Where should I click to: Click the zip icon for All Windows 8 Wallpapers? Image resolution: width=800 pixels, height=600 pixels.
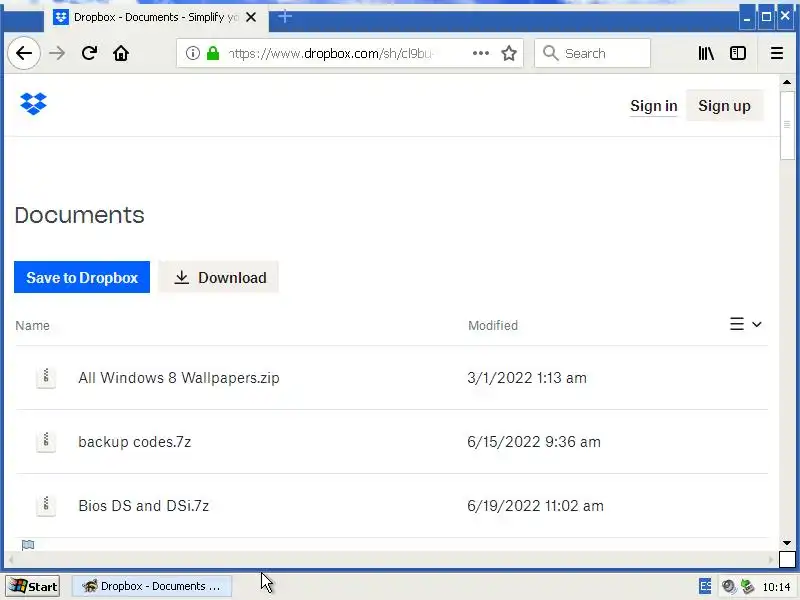46,378
